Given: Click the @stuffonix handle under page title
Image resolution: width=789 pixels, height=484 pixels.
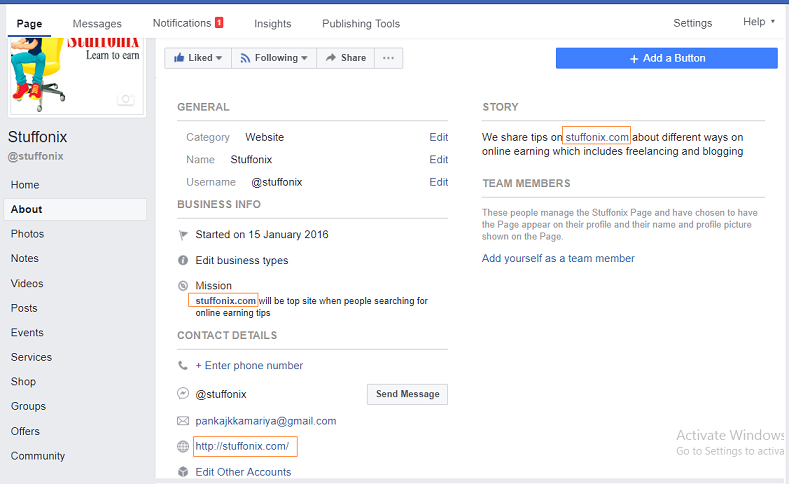Looking at the screenshot, I should tap(35, 156).
